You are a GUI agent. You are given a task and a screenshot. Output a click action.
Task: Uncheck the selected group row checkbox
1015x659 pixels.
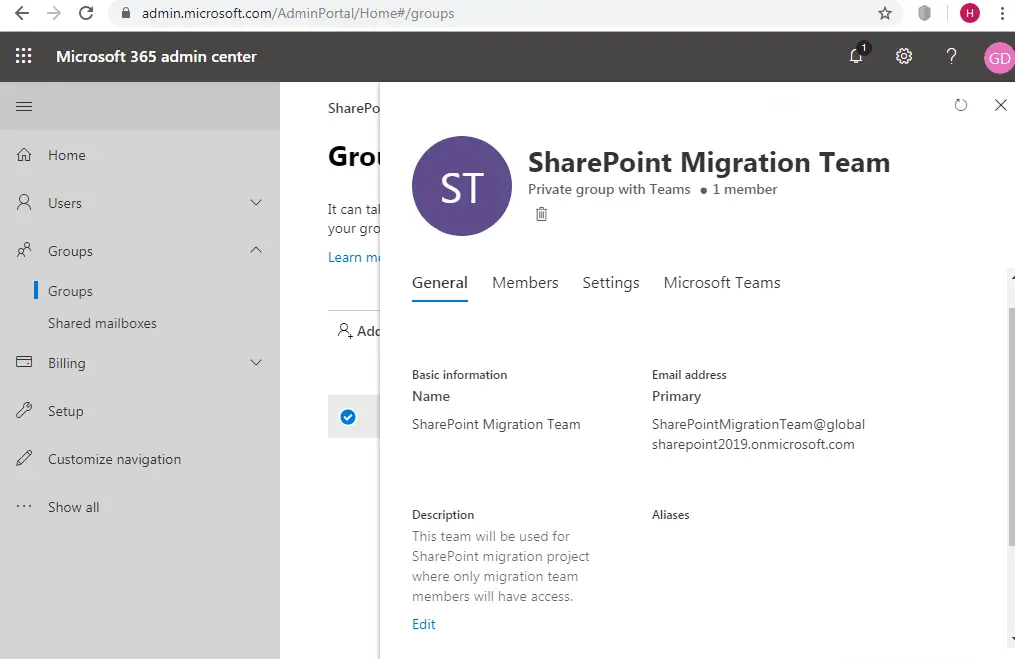[x=348, y=417]
